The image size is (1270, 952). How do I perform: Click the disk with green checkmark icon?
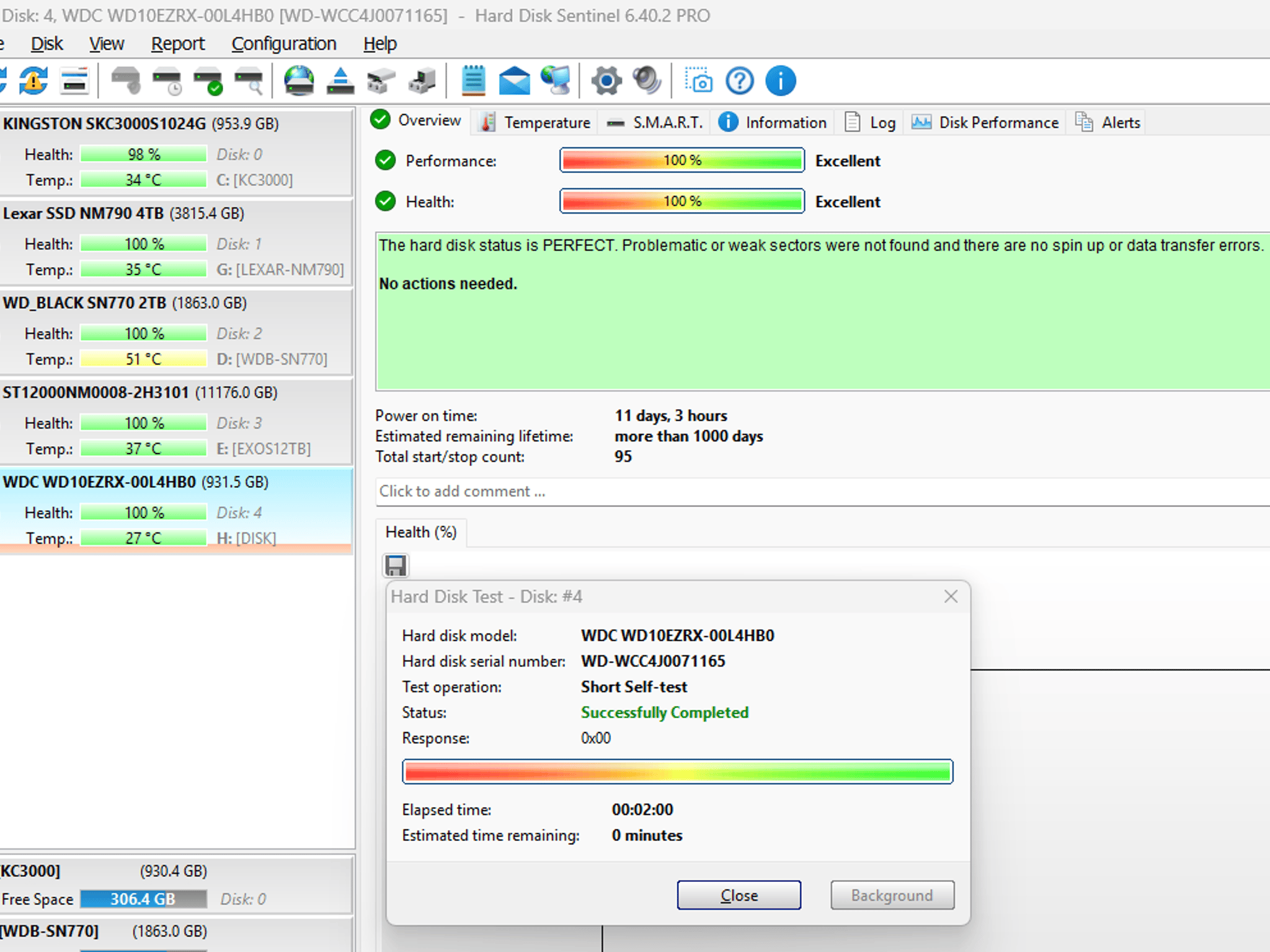tap(208, 81)
